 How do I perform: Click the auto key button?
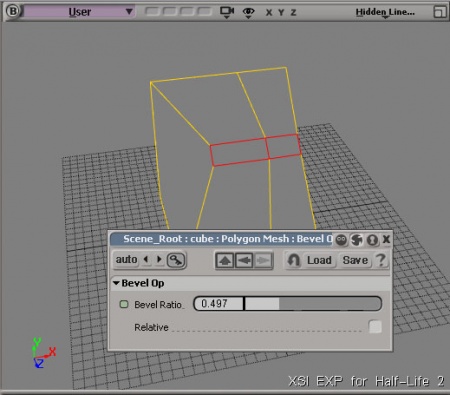pyautogui.click(x=126, y=260)
